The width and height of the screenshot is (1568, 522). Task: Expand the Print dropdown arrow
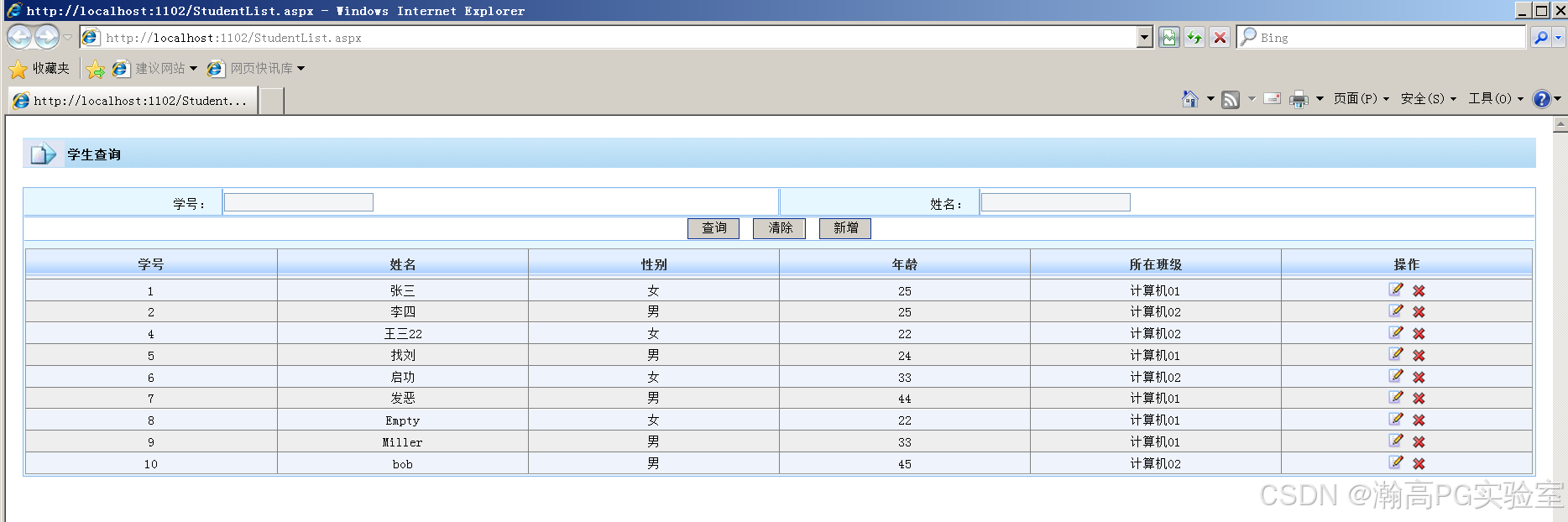1320,99
